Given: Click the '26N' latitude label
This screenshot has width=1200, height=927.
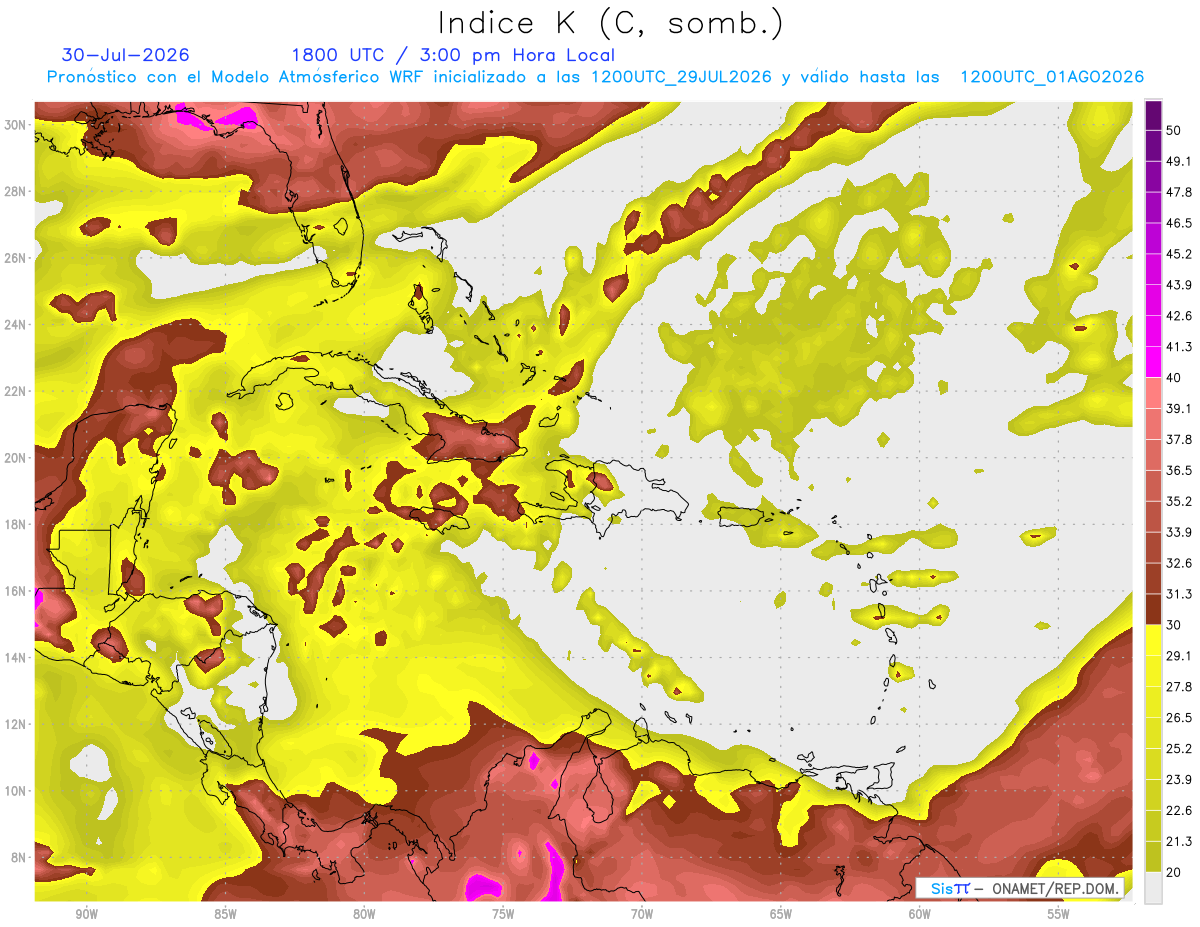Looking at the screenshot, I should [15, 258].
